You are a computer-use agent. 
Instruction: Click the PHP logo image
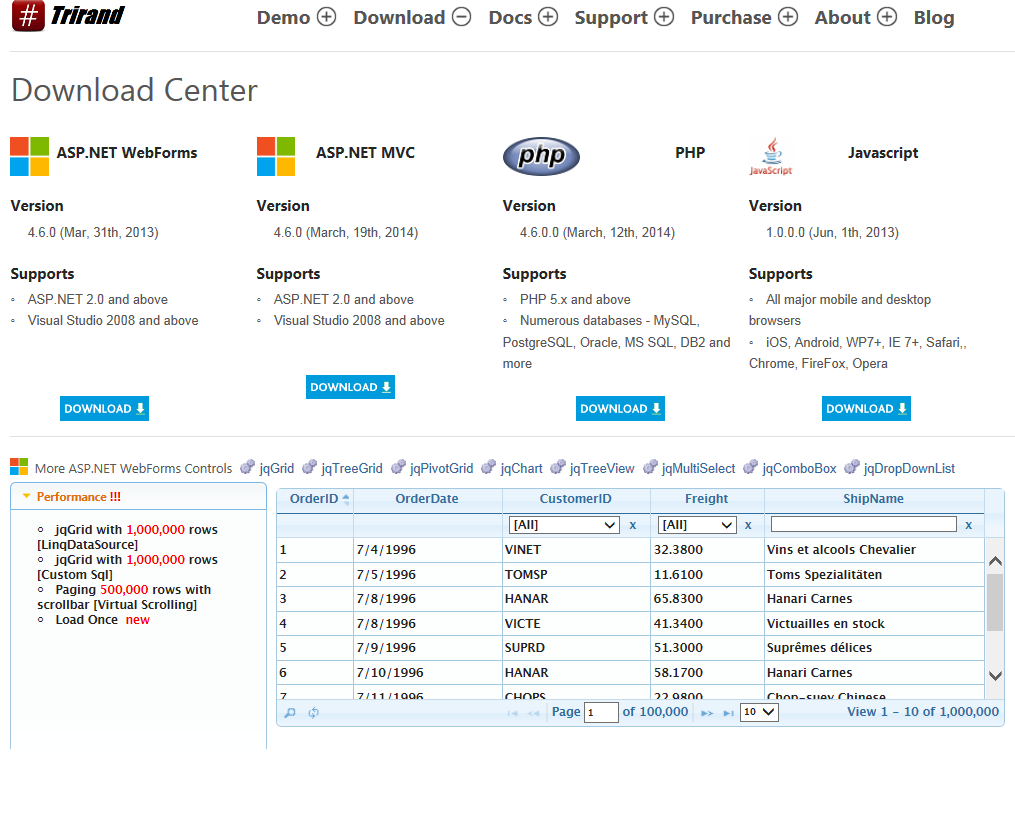coord(541,156)
